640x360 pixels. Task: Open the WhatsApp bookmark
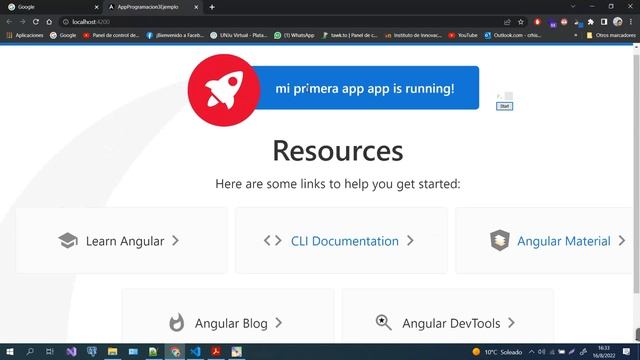pyautogui.click(x=294, y=36)
